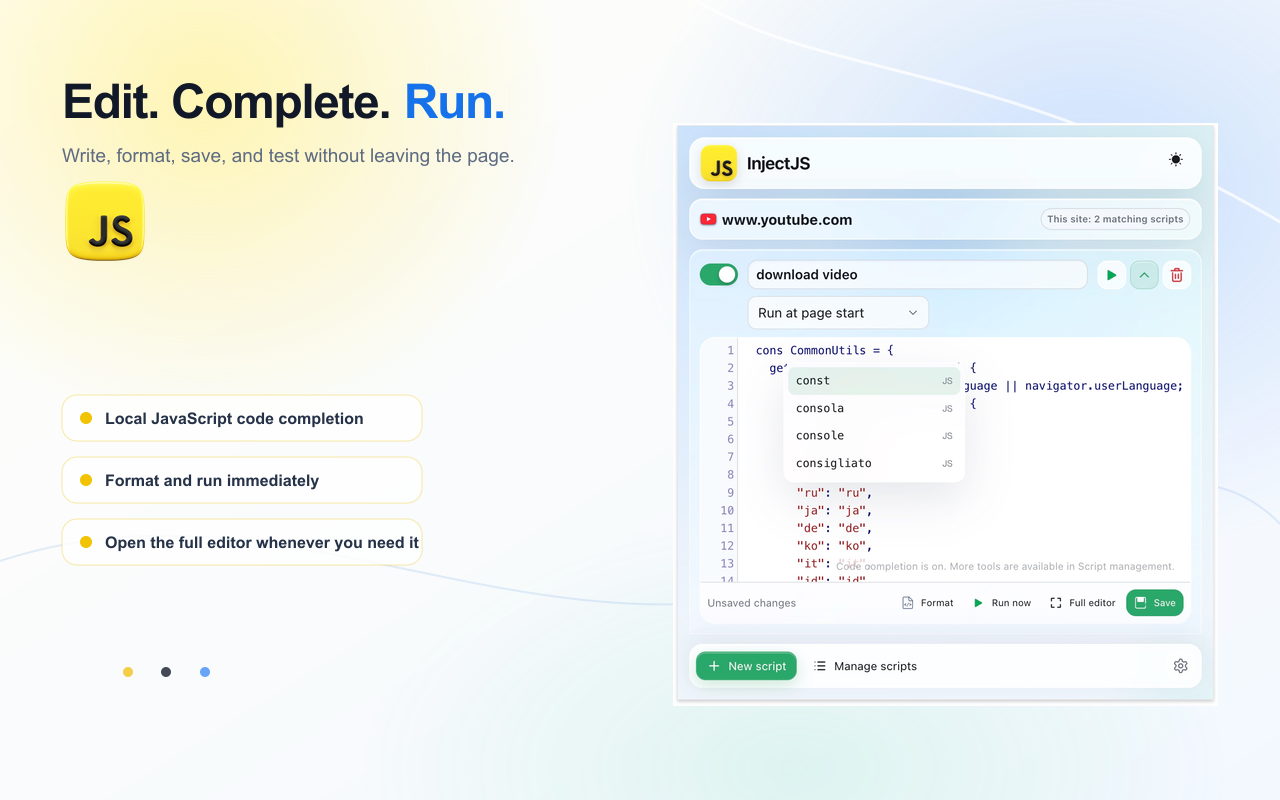Screen dimensions: 1280x800
Task: Place cursor on code line 'cons CommonUtils = {'
Action: pyautogui.click(x=825, y=351)
